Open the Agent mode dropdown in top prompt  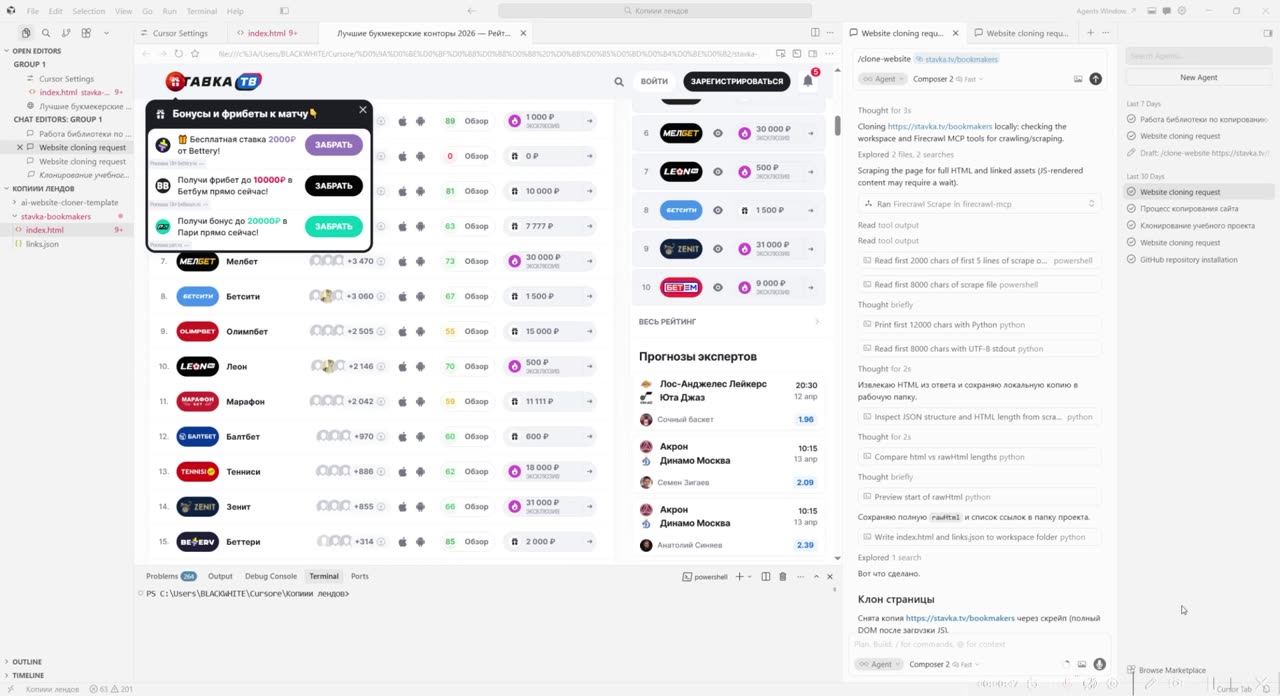point(882,79)
